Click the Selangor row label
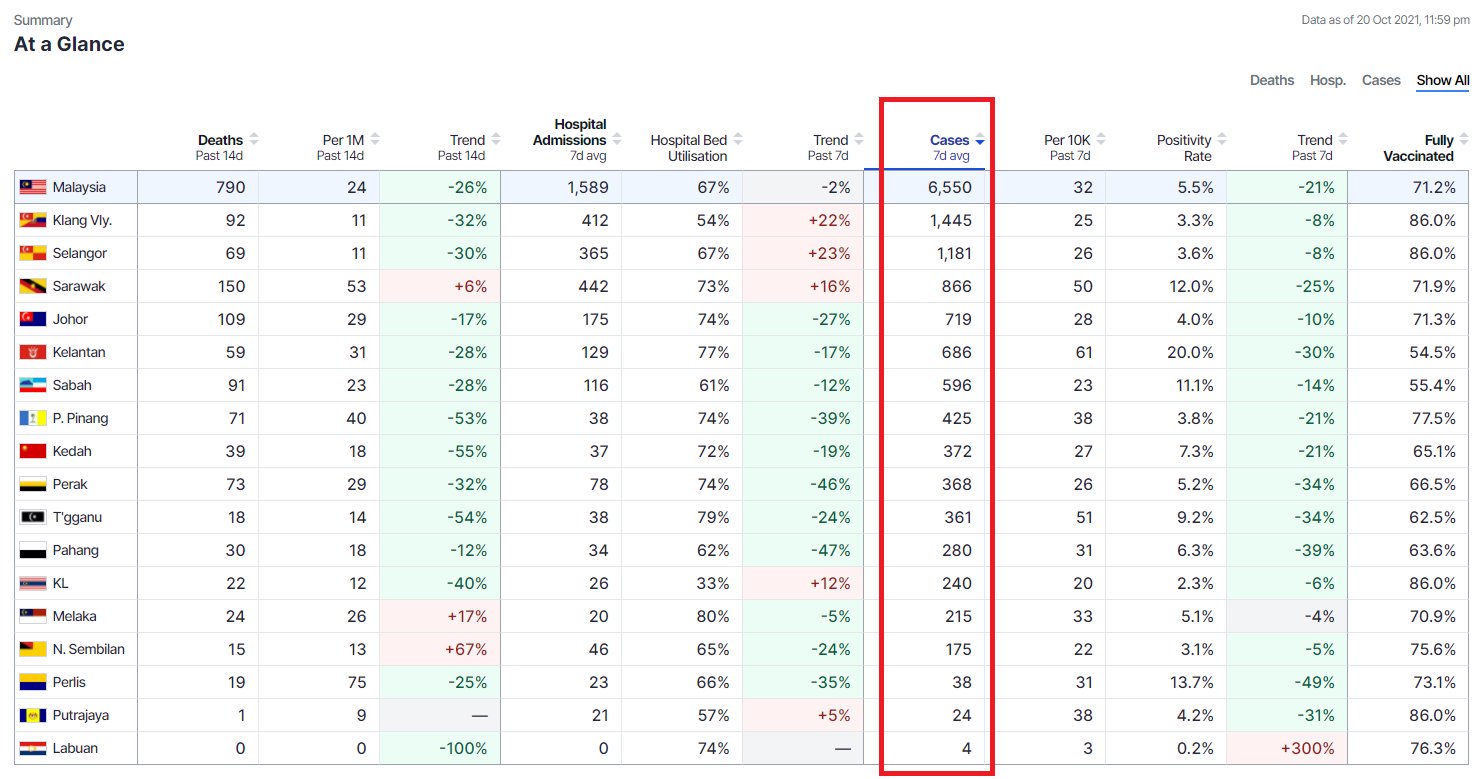 click(79, 253)
